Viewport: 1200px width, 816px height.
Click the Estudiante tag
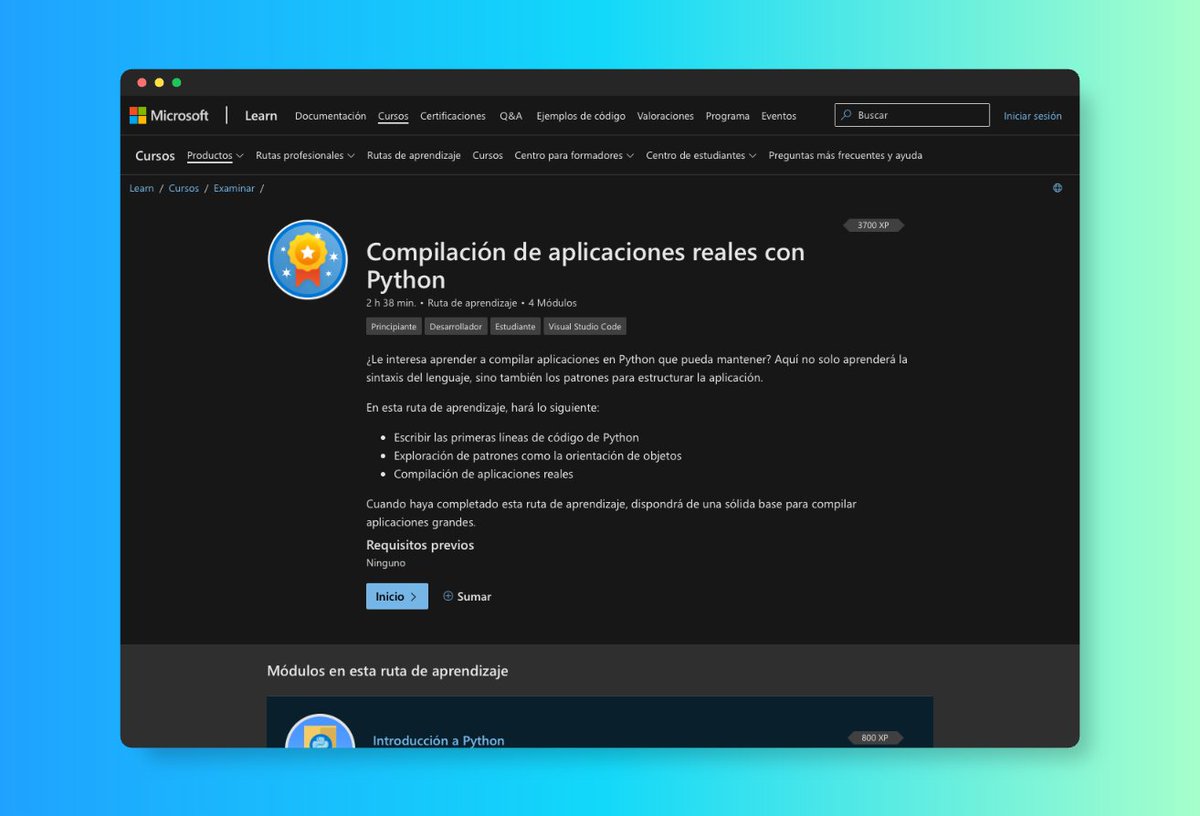(515, 327)
